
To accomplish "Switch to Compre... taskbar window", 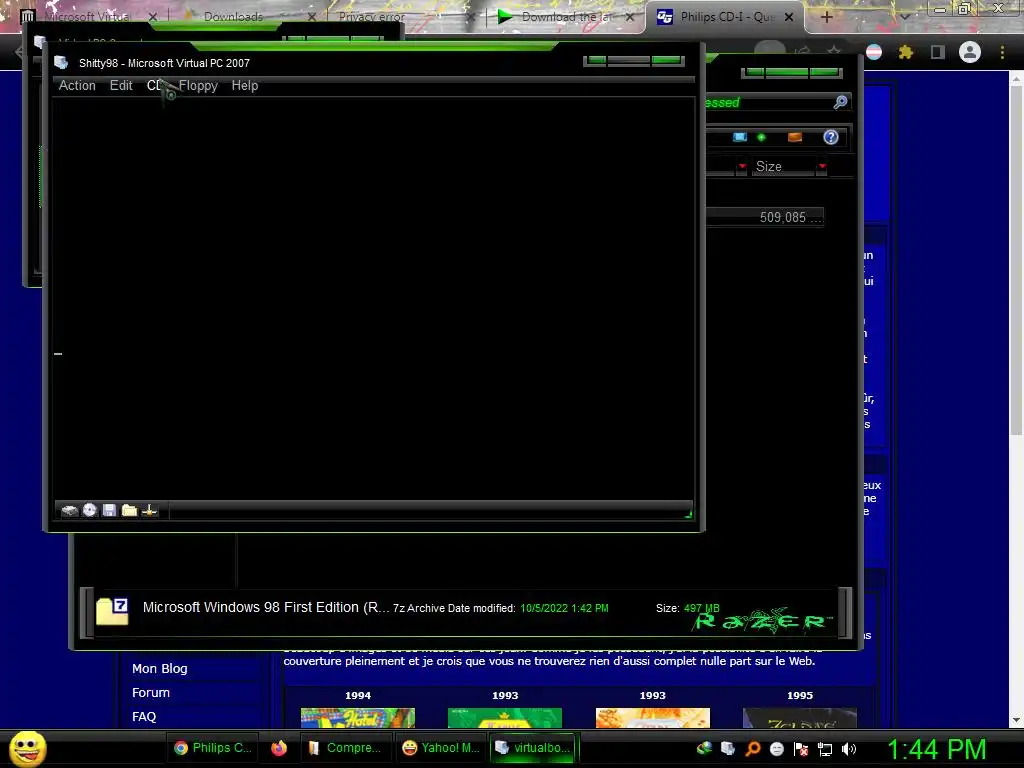I will pos(345,748).
